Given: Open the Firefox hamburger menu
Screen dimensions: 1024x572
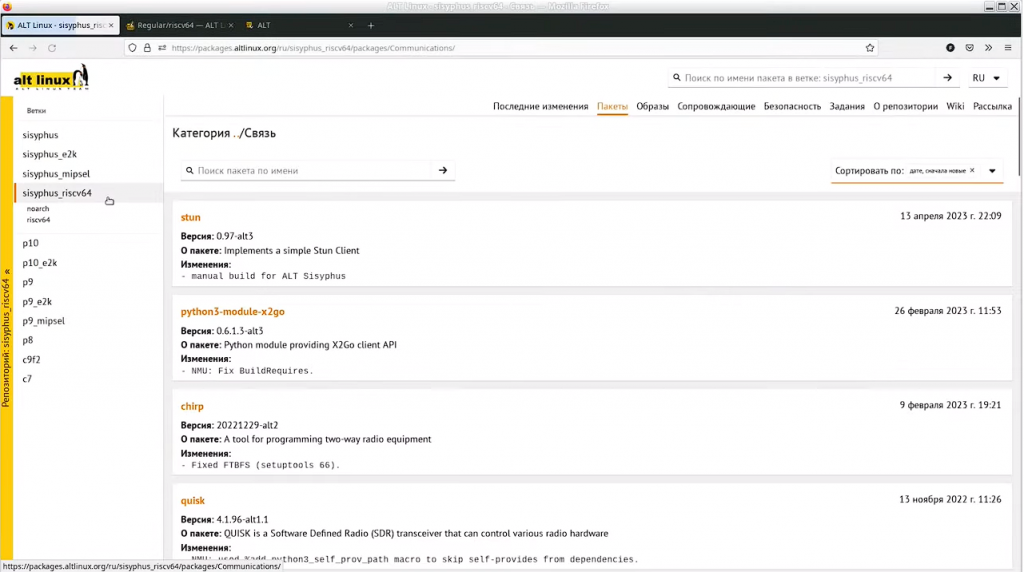Looking at the screenshot, I should (x=1008, y=48).
